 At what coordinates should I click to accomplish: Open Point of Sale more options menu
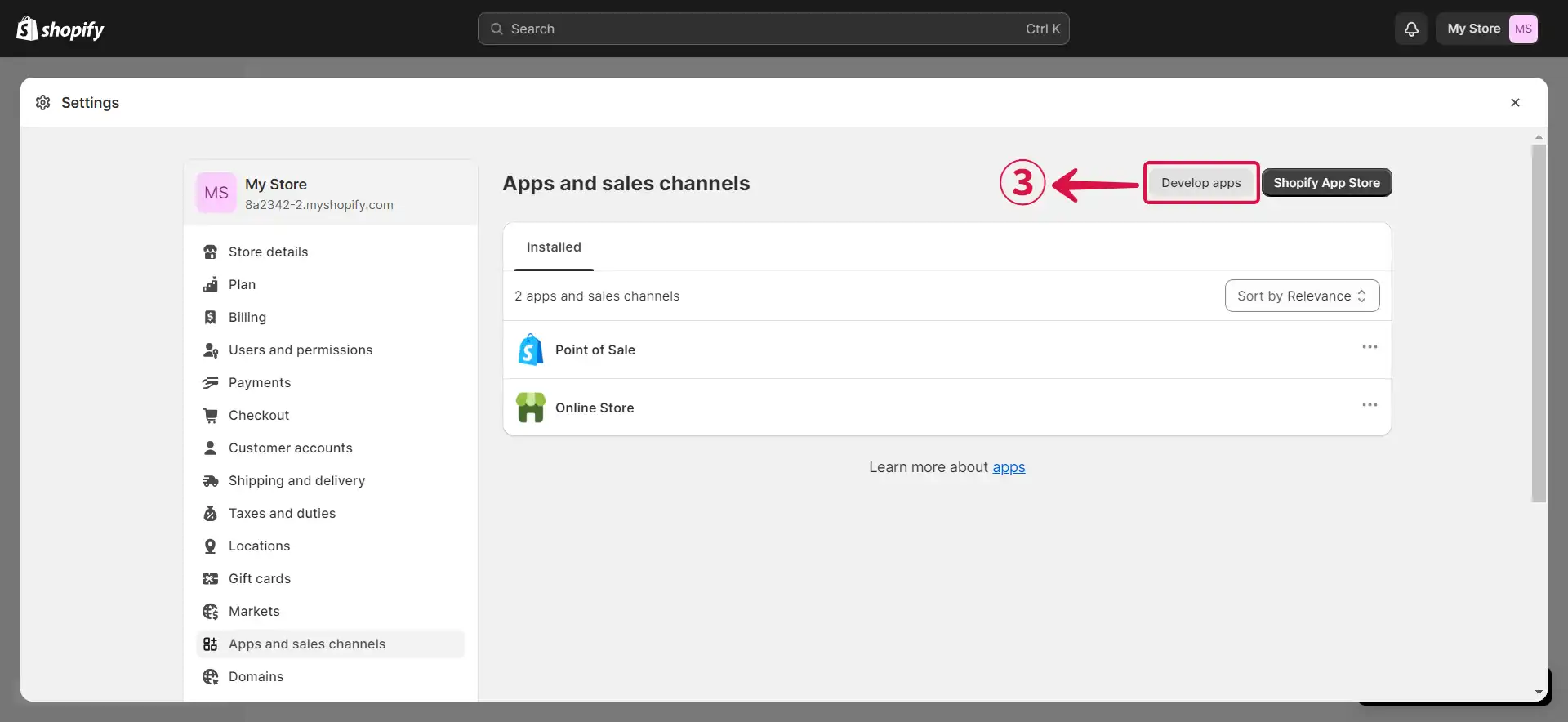(x=1370, y=347)
